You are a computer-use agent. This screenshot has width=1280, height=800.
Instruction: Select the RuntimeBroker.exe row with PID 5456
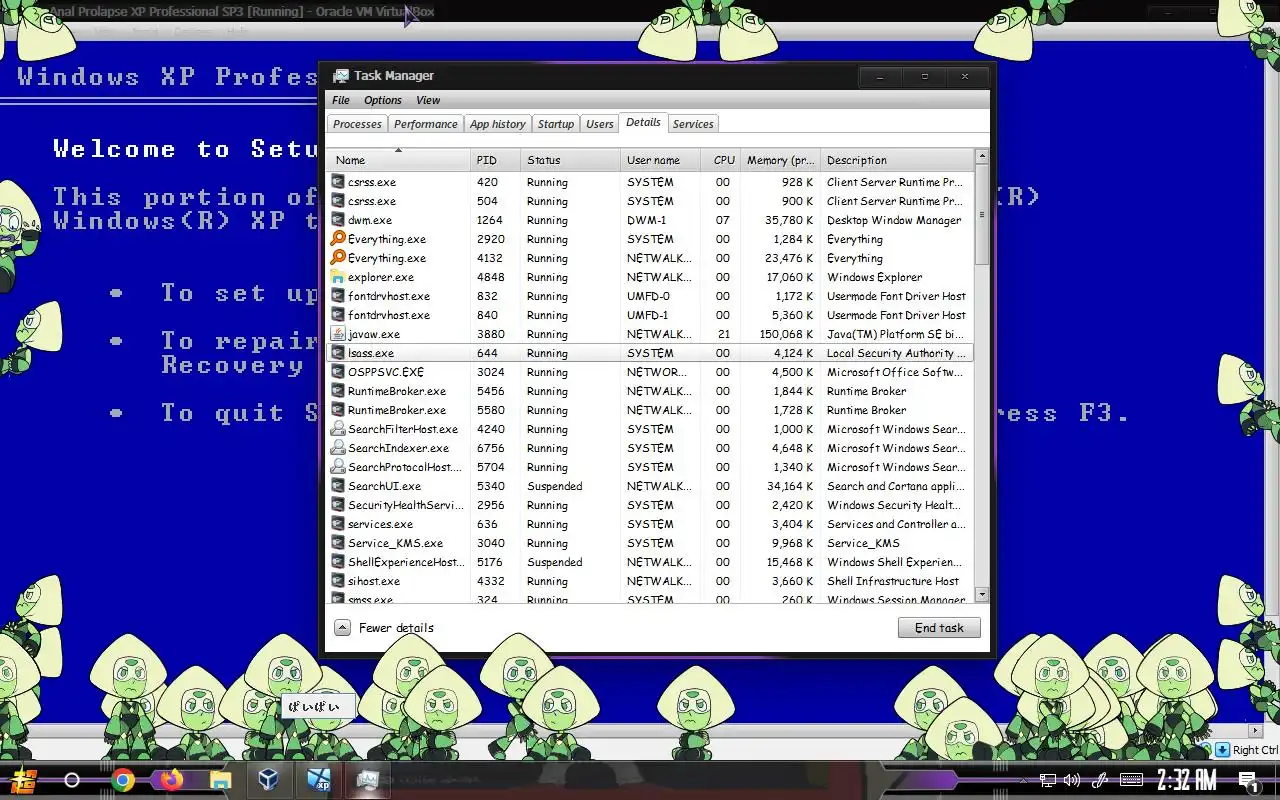click(x=650, y=391)
